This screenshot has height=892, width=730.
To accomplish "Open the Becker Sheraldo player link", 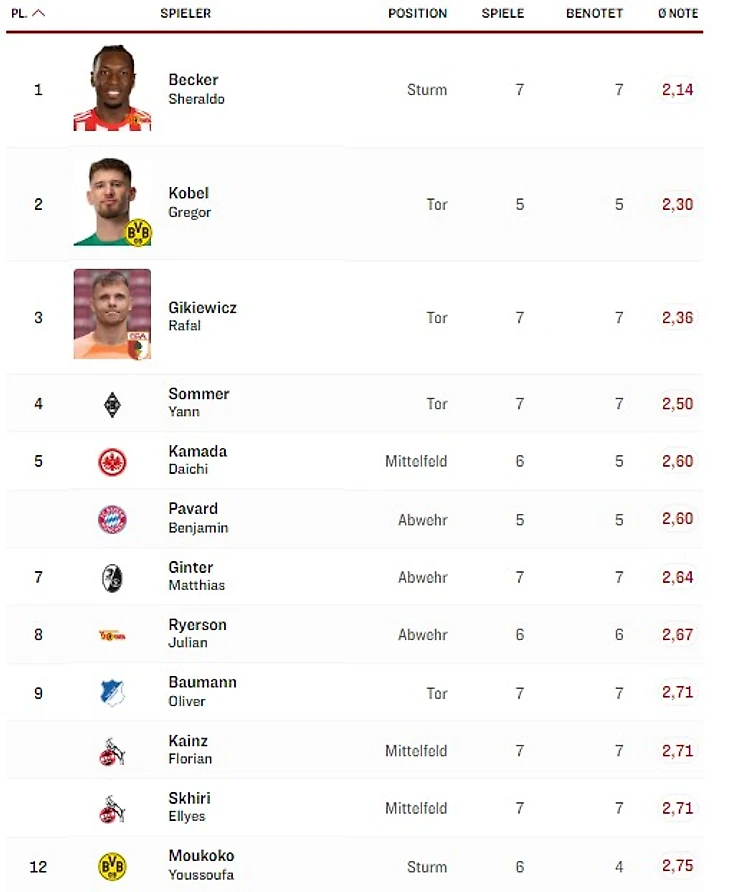I will pyautogui.click(x=193, y=89).
